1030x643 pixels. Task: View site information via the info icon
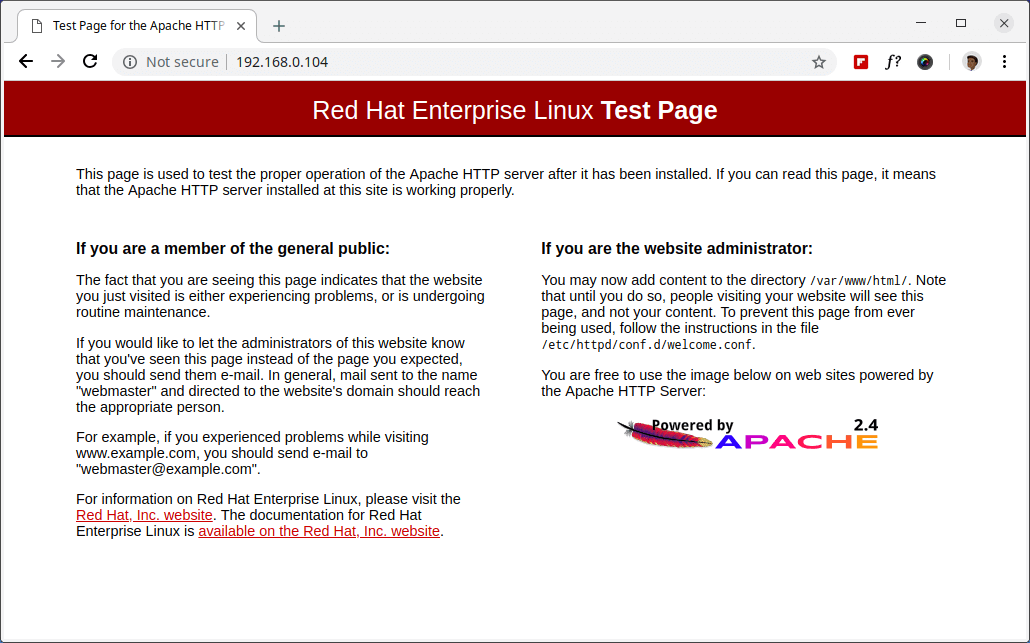(130, 62)
